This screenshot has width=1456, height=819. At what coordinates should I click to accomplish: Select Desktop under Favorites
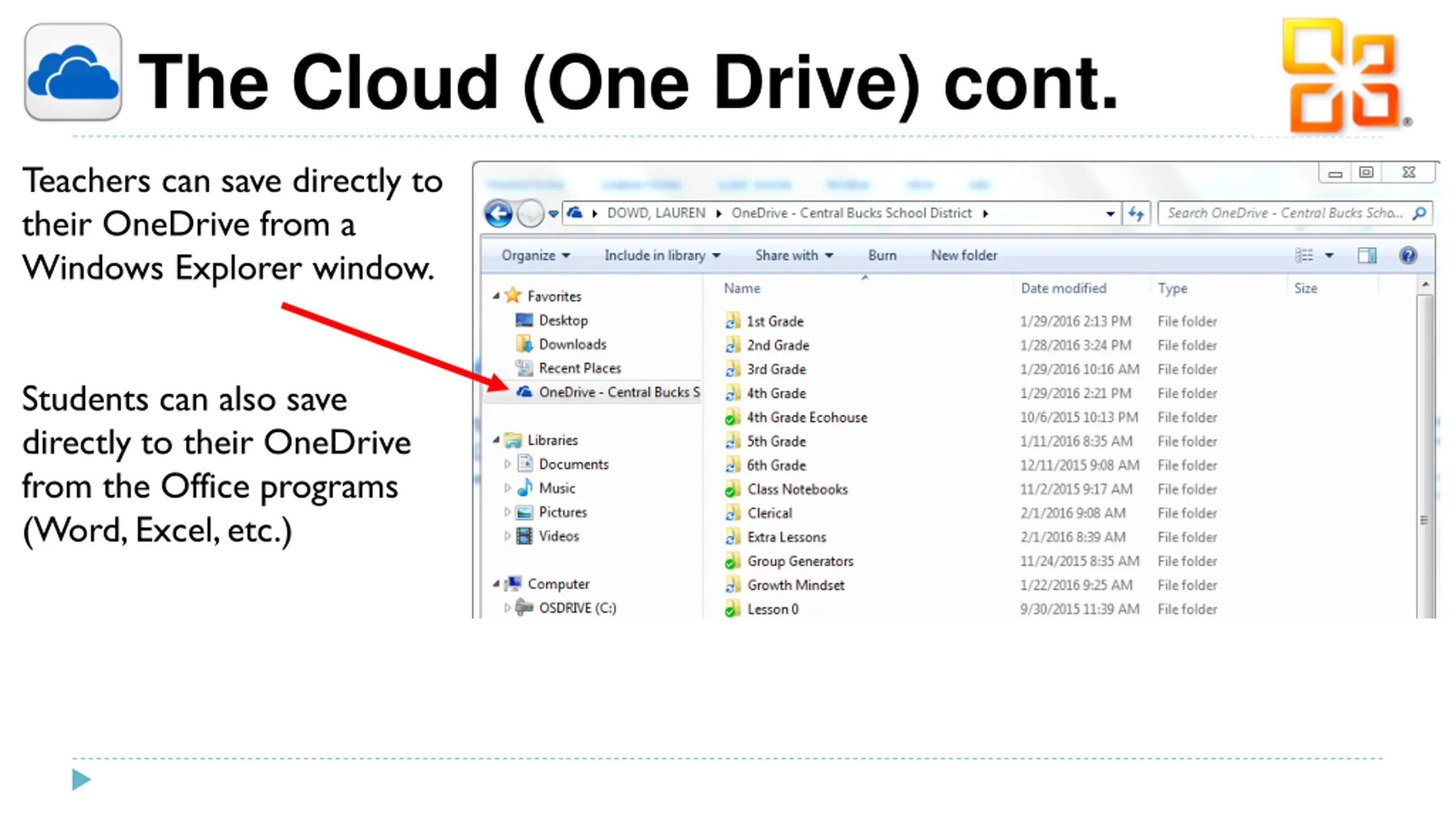(563, 320)
